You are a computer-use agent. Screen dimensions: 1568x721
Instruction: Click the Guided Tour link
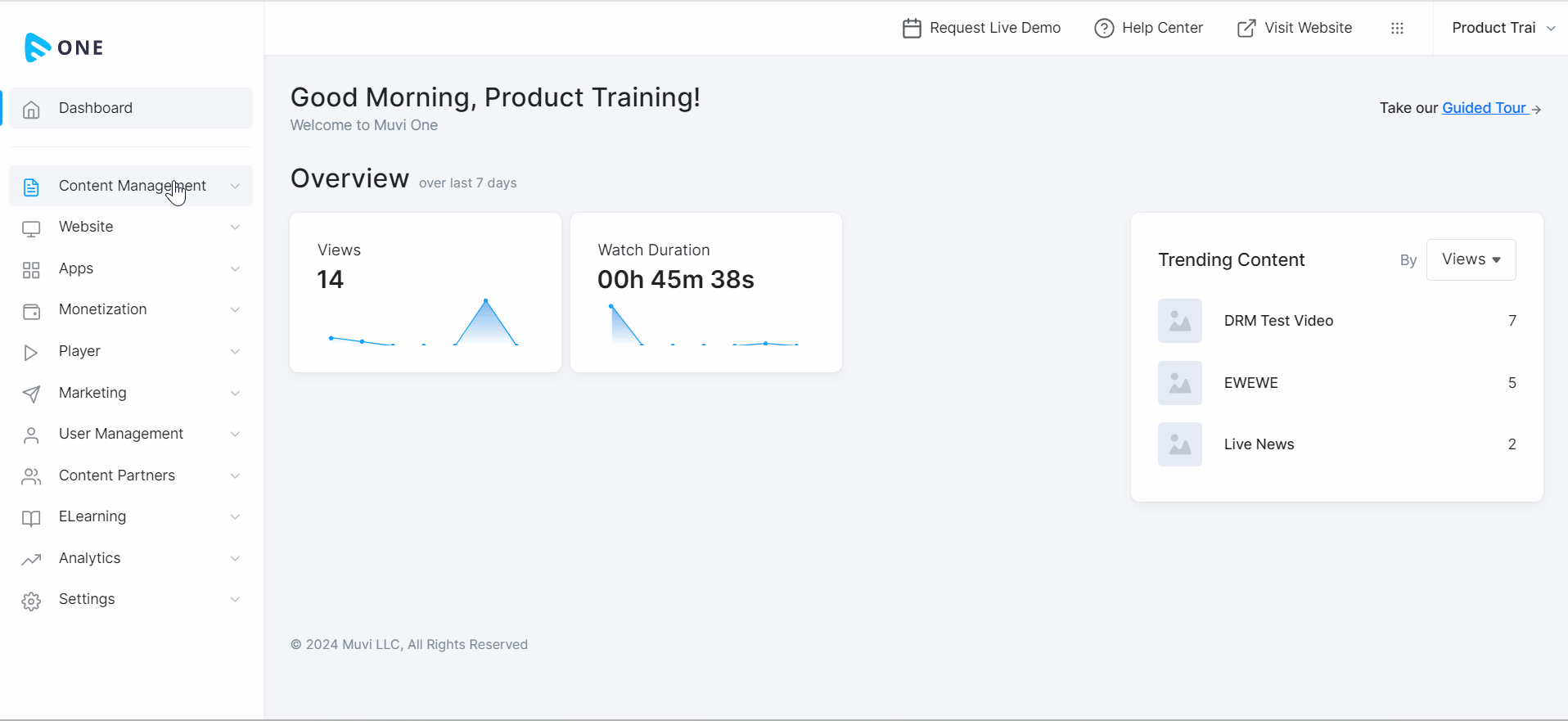click(x=1484, y=108)
